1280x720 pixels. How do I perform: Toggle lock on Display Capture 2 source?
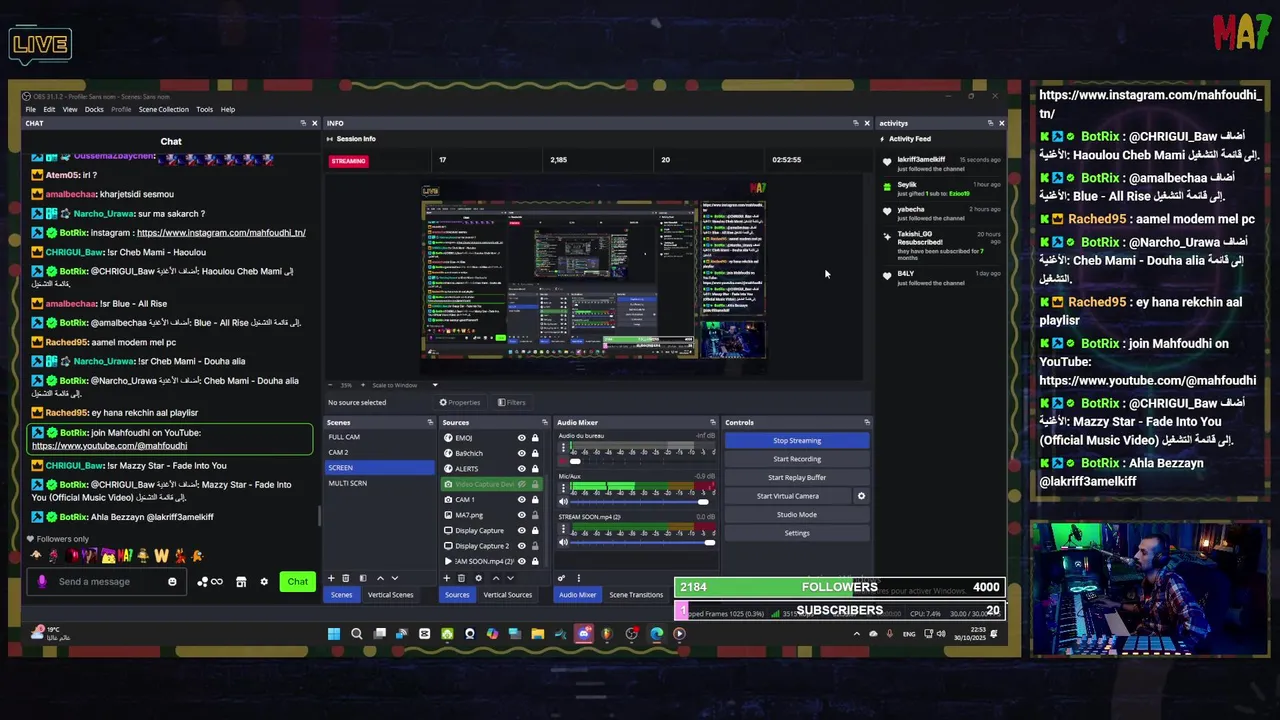535,546
